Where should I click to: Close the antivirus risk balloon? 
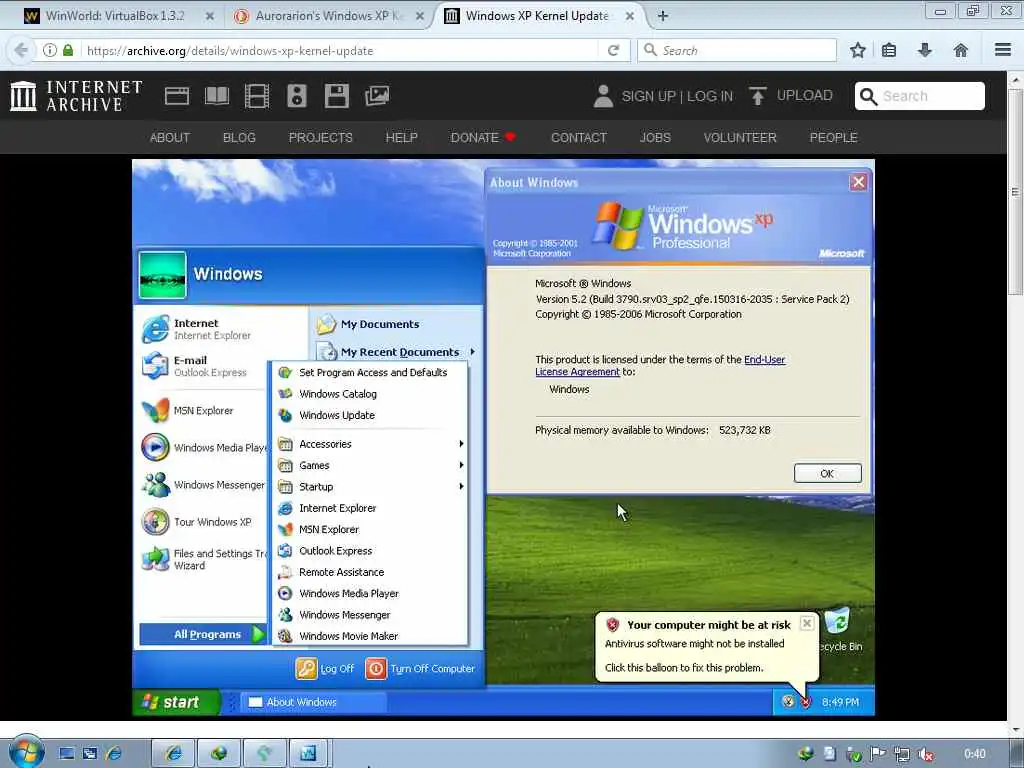click(x=807, y=623)
